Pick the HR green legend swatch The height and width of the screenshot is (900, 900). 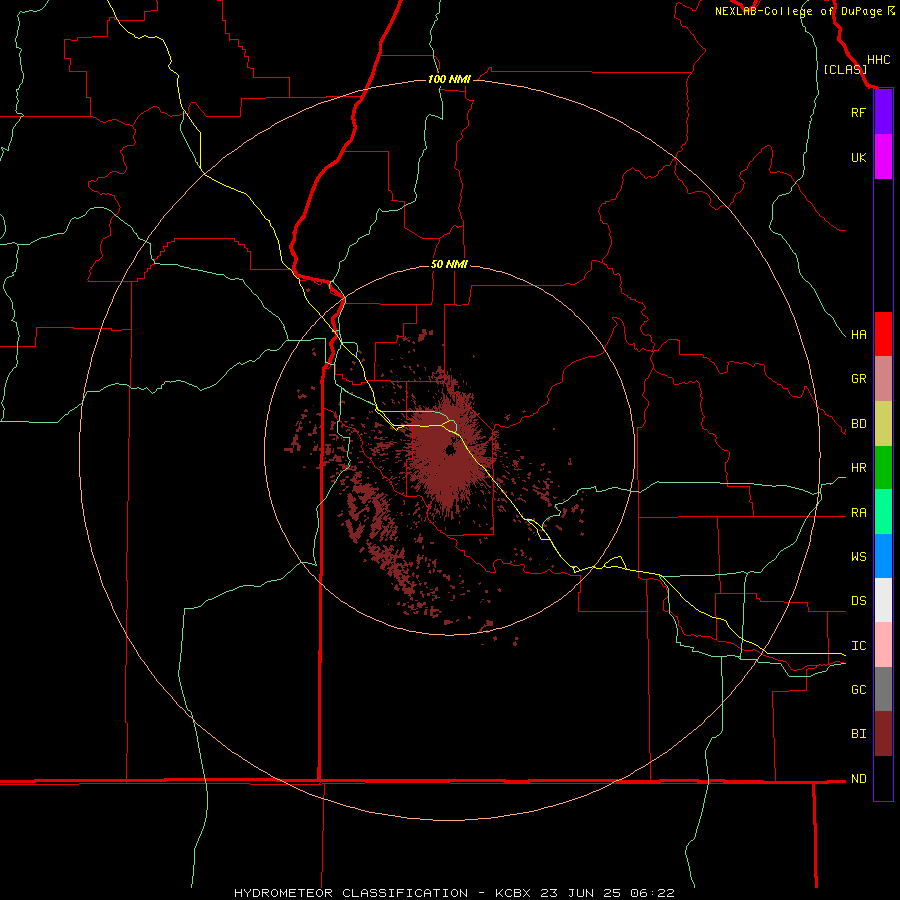[x=883, y=468]
